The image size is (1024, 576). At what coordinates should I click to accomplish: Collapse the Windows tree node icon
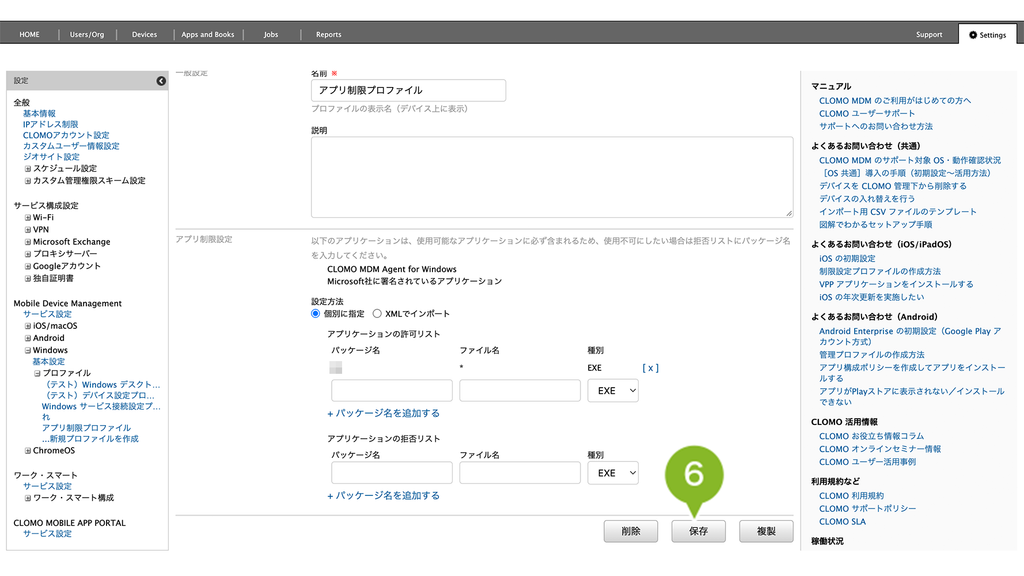pyautogui.click(x=28, y=351)
